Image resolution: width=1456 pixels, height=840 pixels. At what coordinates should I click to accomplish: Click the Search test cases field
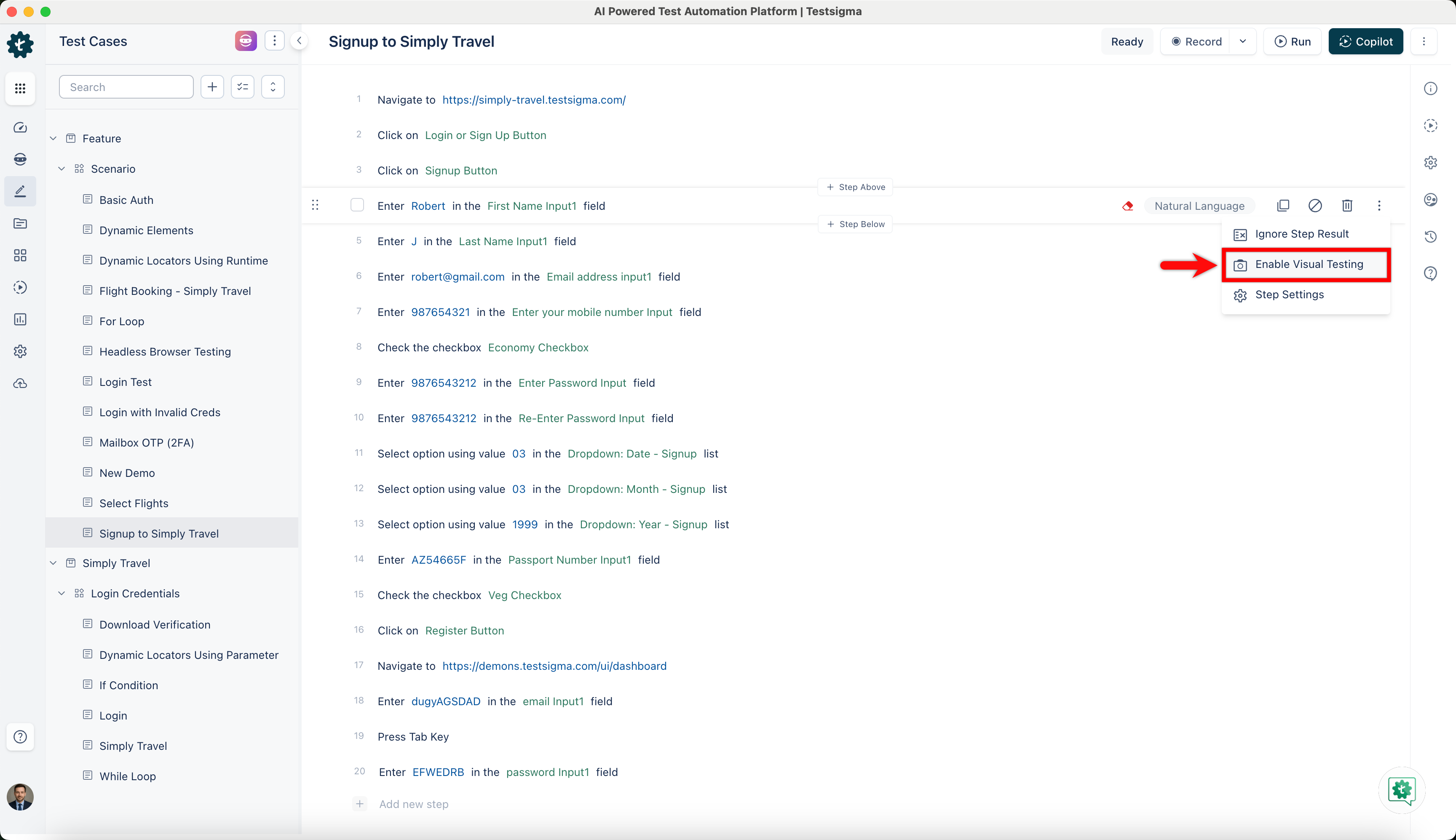(126, 87)
